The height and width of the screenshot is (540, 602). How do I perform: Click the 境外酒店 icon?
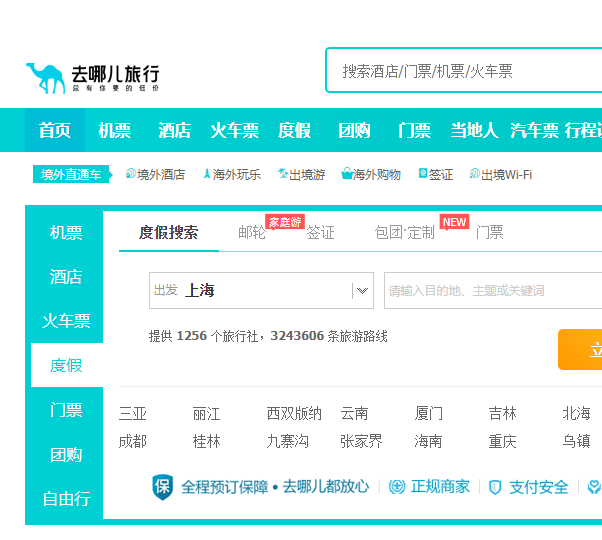point(131,173)
